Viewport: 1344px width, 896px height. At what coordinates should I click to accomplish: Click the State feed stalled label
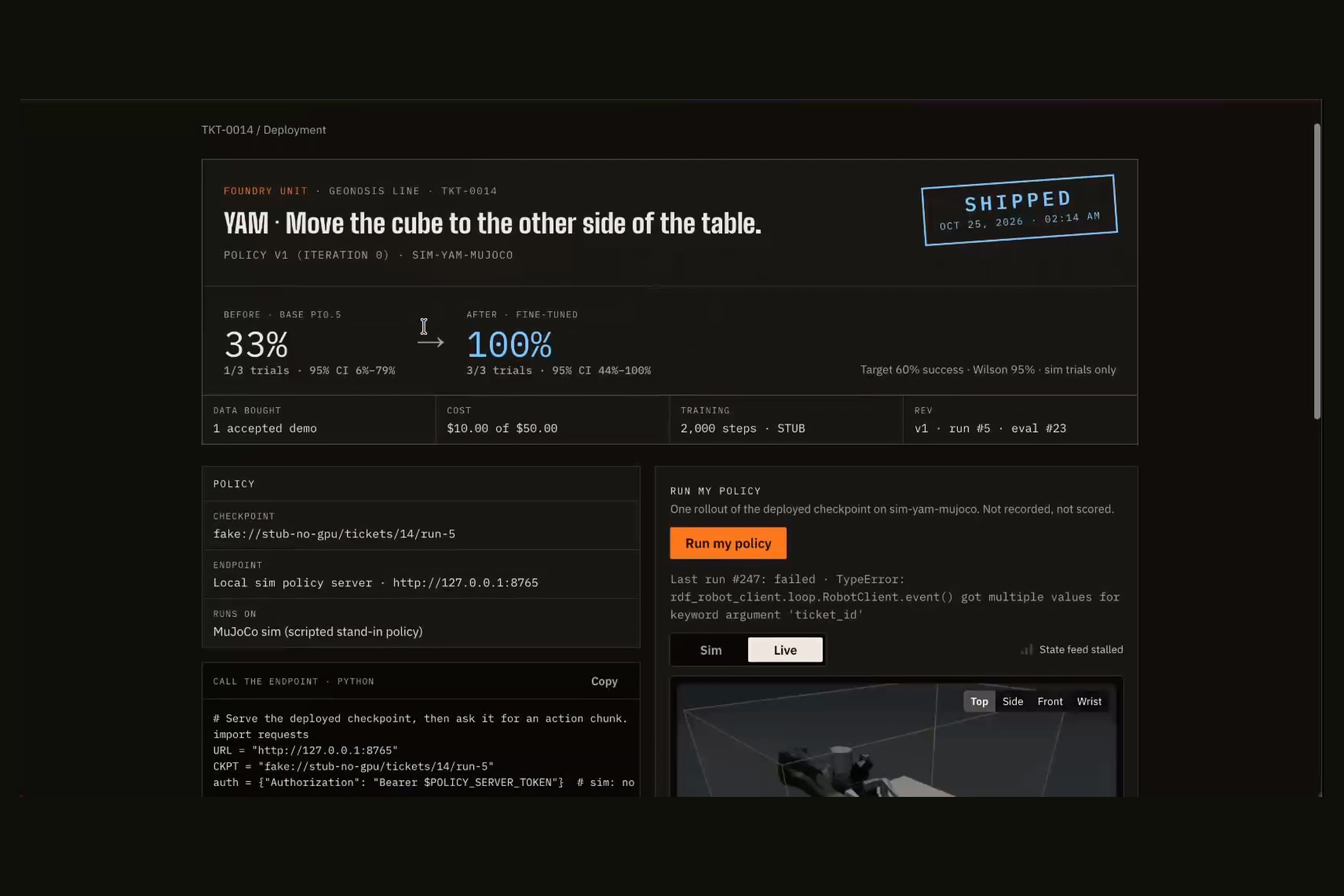[x=1081, y=650]
